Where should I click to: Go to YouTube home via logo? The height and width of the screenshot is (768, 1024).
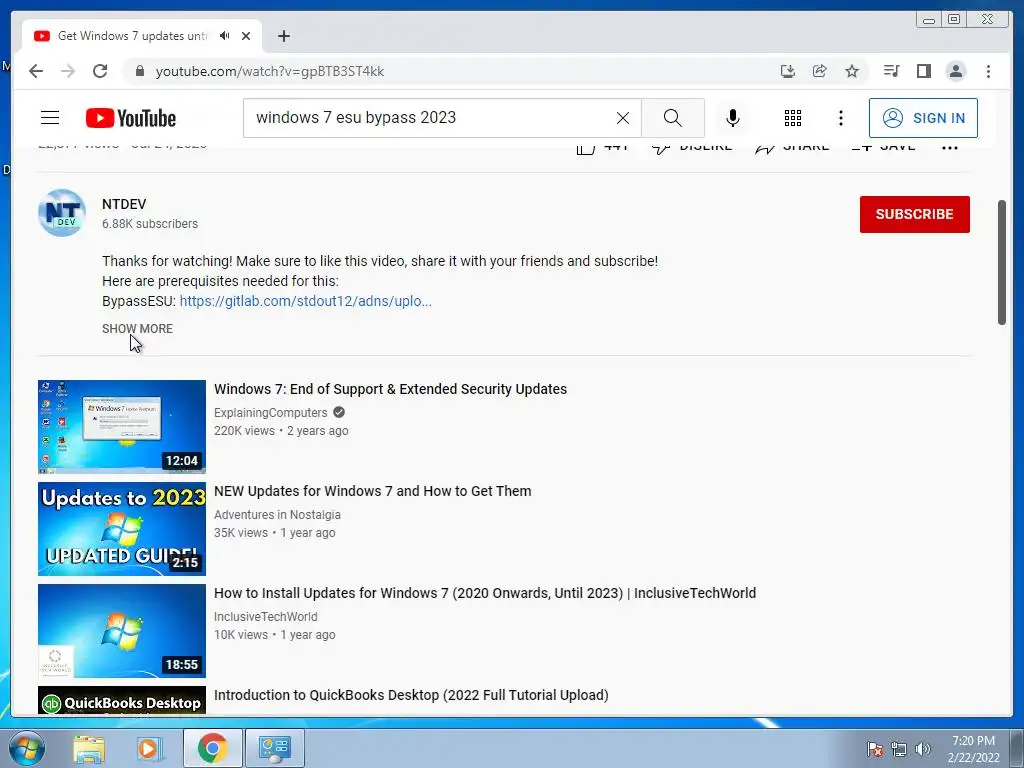point(131,118)
